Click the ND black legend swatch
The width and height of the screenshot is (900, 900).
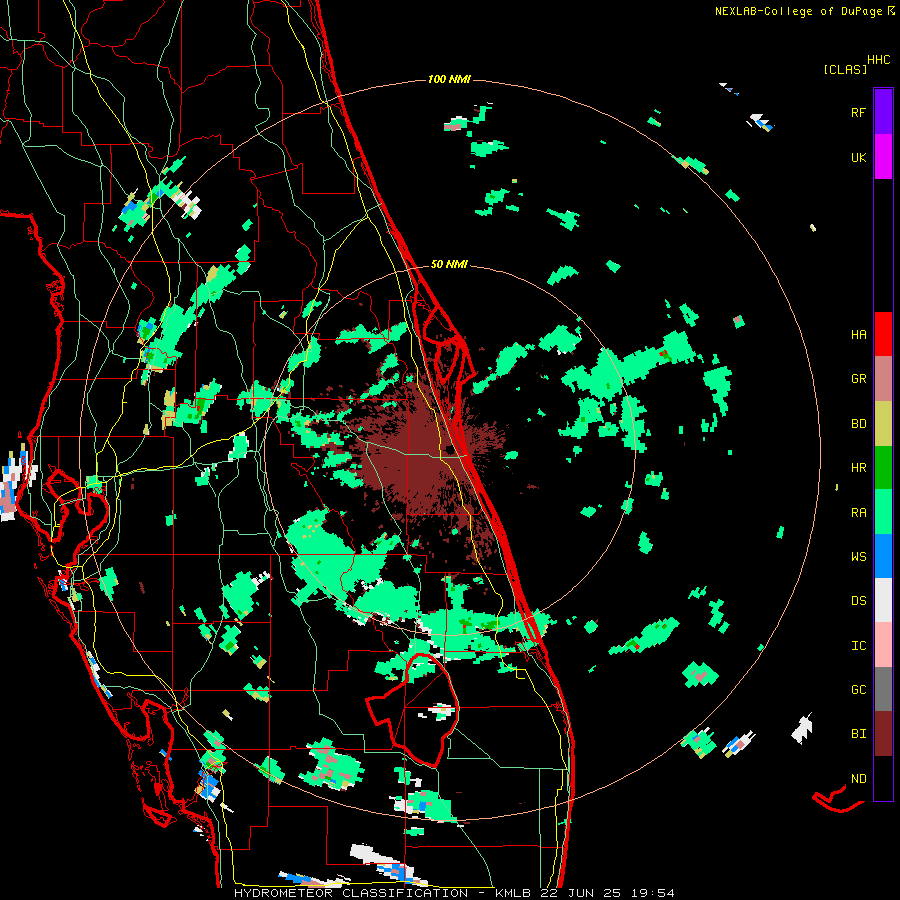[883, 778]
